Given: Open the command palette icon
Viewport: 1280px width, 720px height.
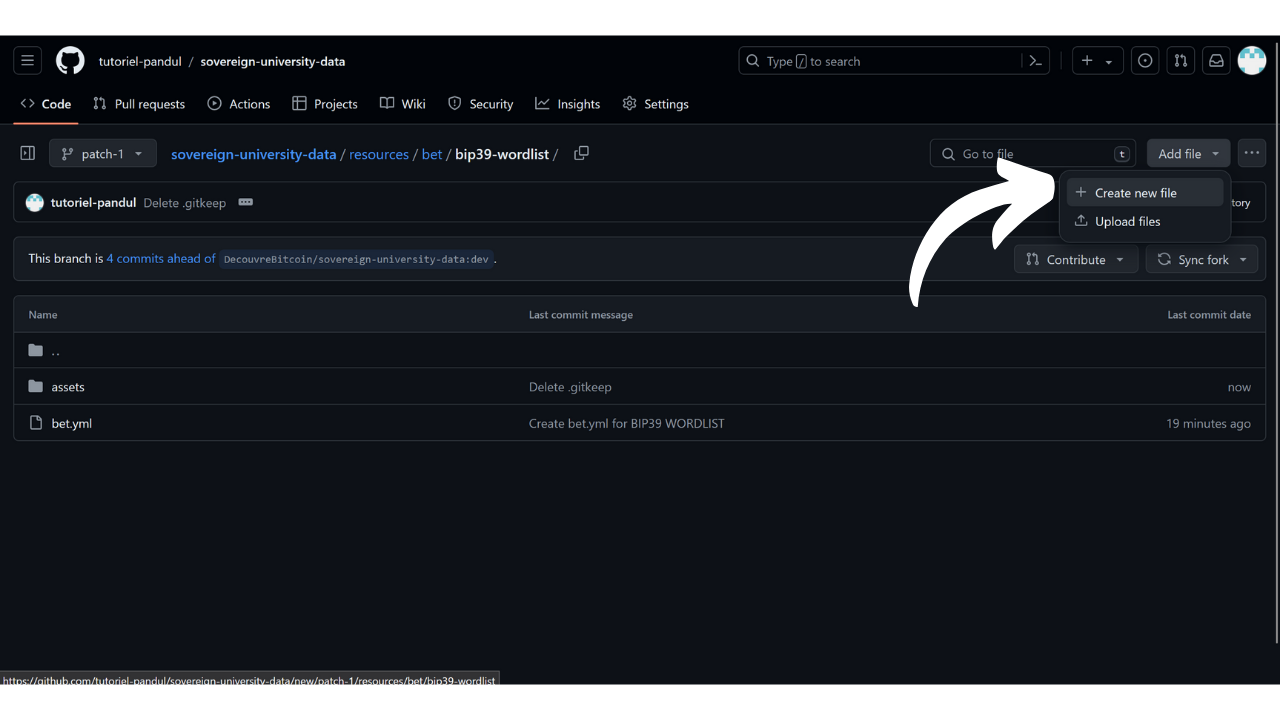Looking at the screenshot, I should pos(1036,61).
